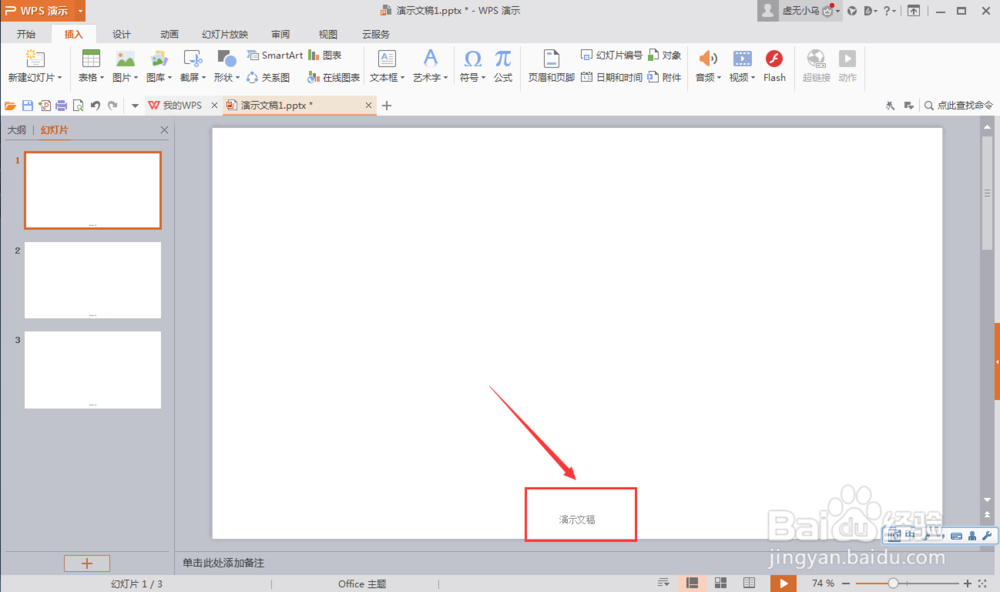Screen dimensions: 1000x592
Task: Click the save icon in quick access toolbar
Action: 27,105
